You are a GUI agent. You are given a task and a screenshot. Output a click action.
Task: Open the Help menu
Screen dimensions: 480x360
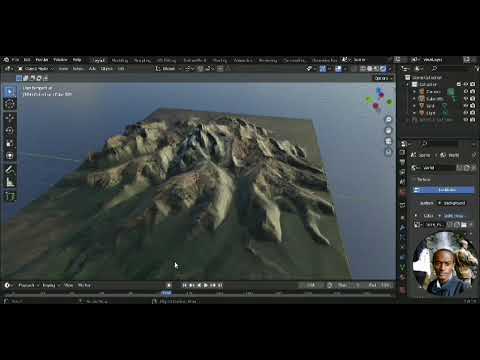pyautogui.click(x=77, y=60)
